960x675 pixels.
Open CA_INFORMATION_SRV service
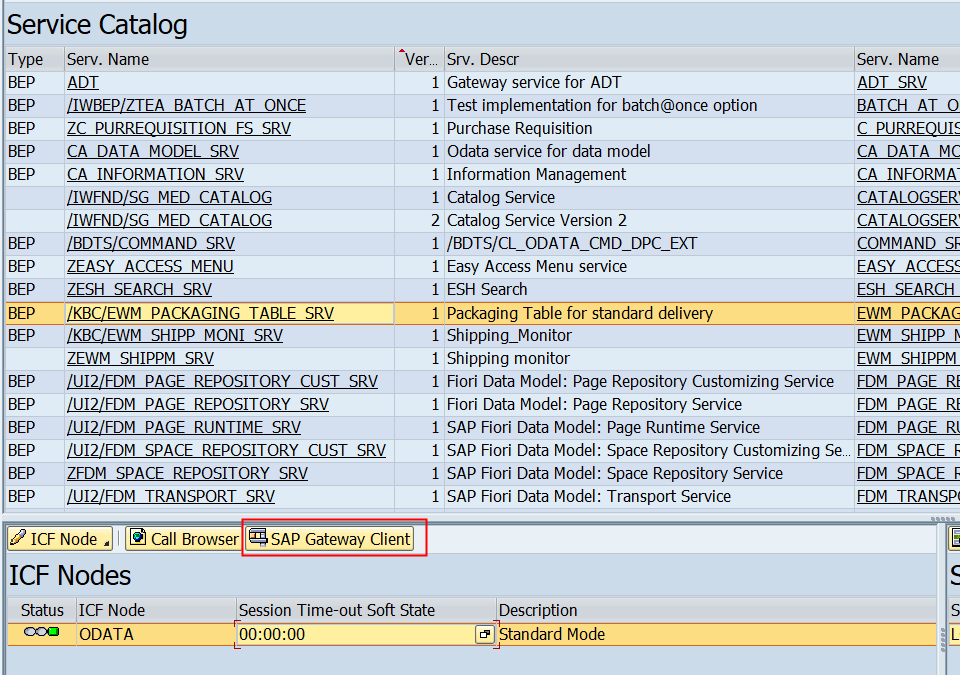tap(155, 174)
